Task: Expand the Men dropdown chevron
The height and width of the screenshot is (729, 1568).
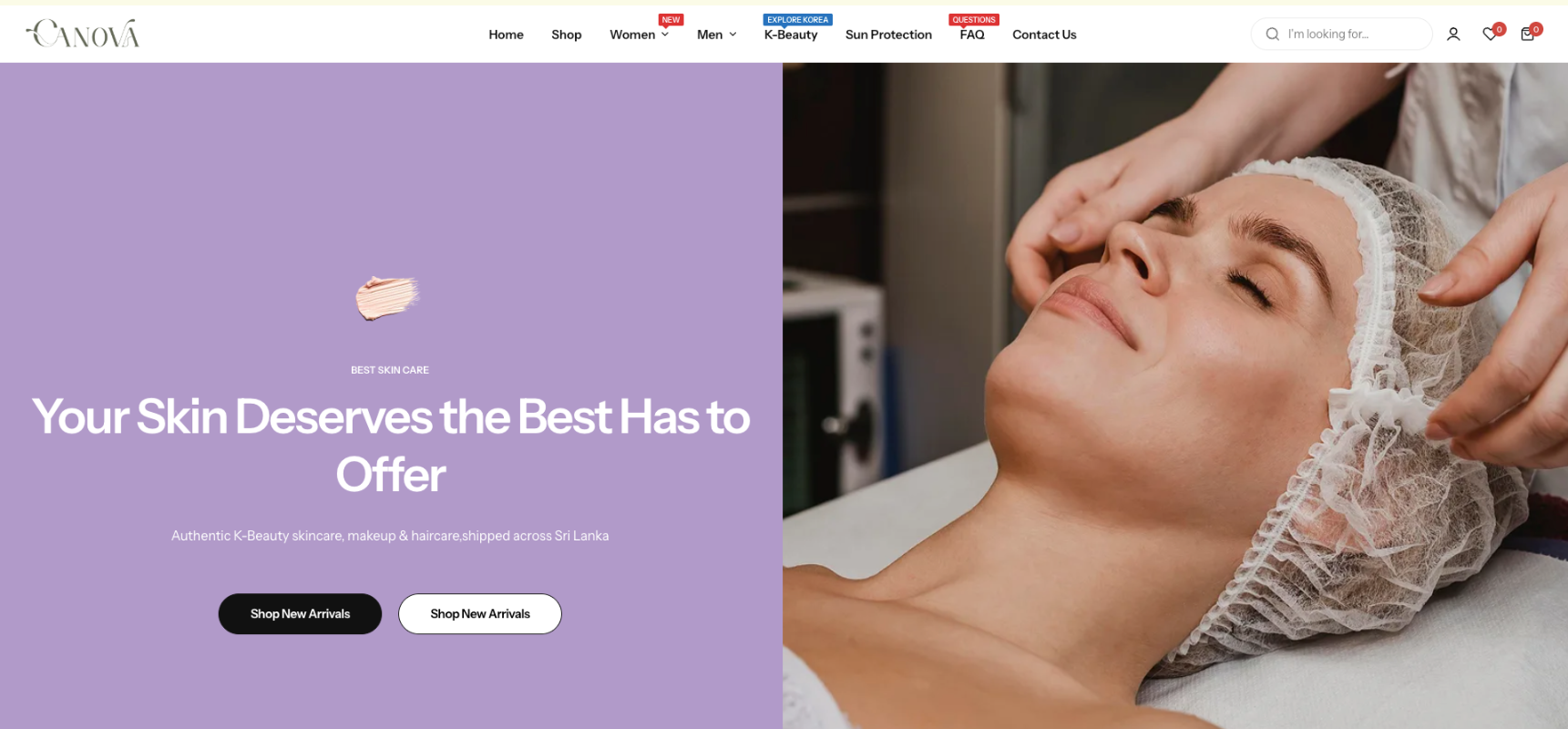Action: coord(733,35)
